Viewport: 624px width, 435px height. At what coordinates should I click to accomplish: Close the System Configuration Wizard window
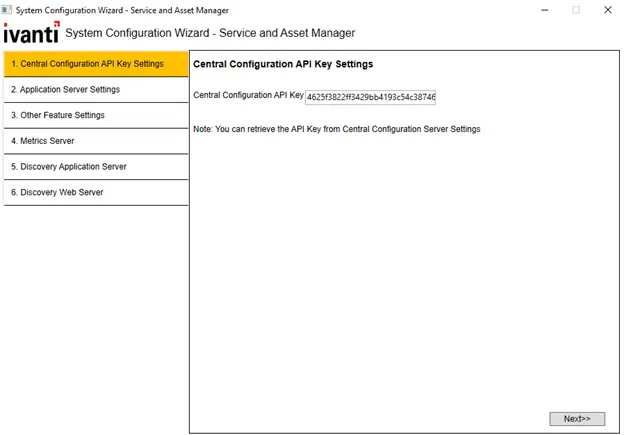pos(608,10)
